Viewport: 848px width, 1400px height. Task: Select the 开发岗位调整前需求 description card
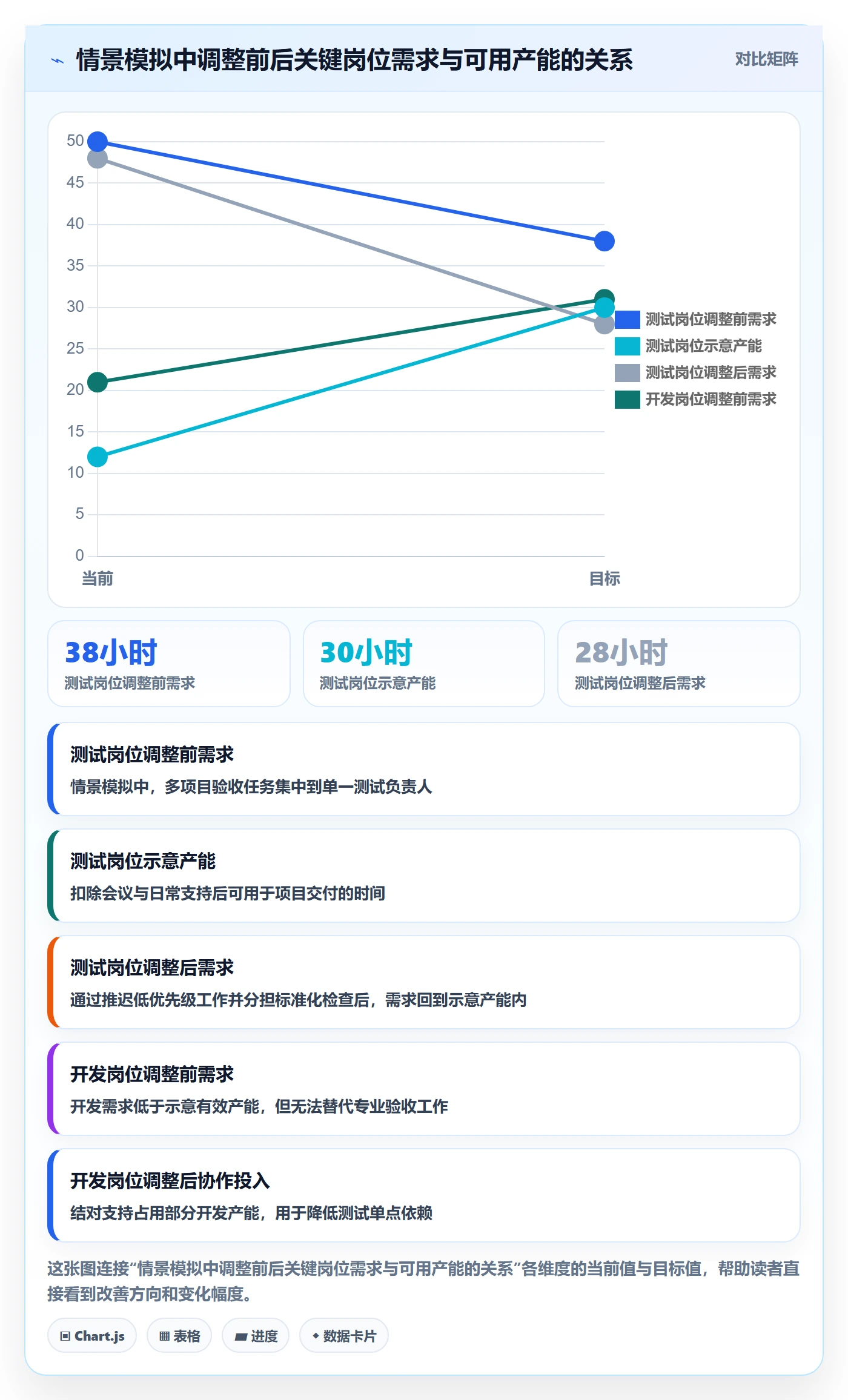(x=424, y=1089)
